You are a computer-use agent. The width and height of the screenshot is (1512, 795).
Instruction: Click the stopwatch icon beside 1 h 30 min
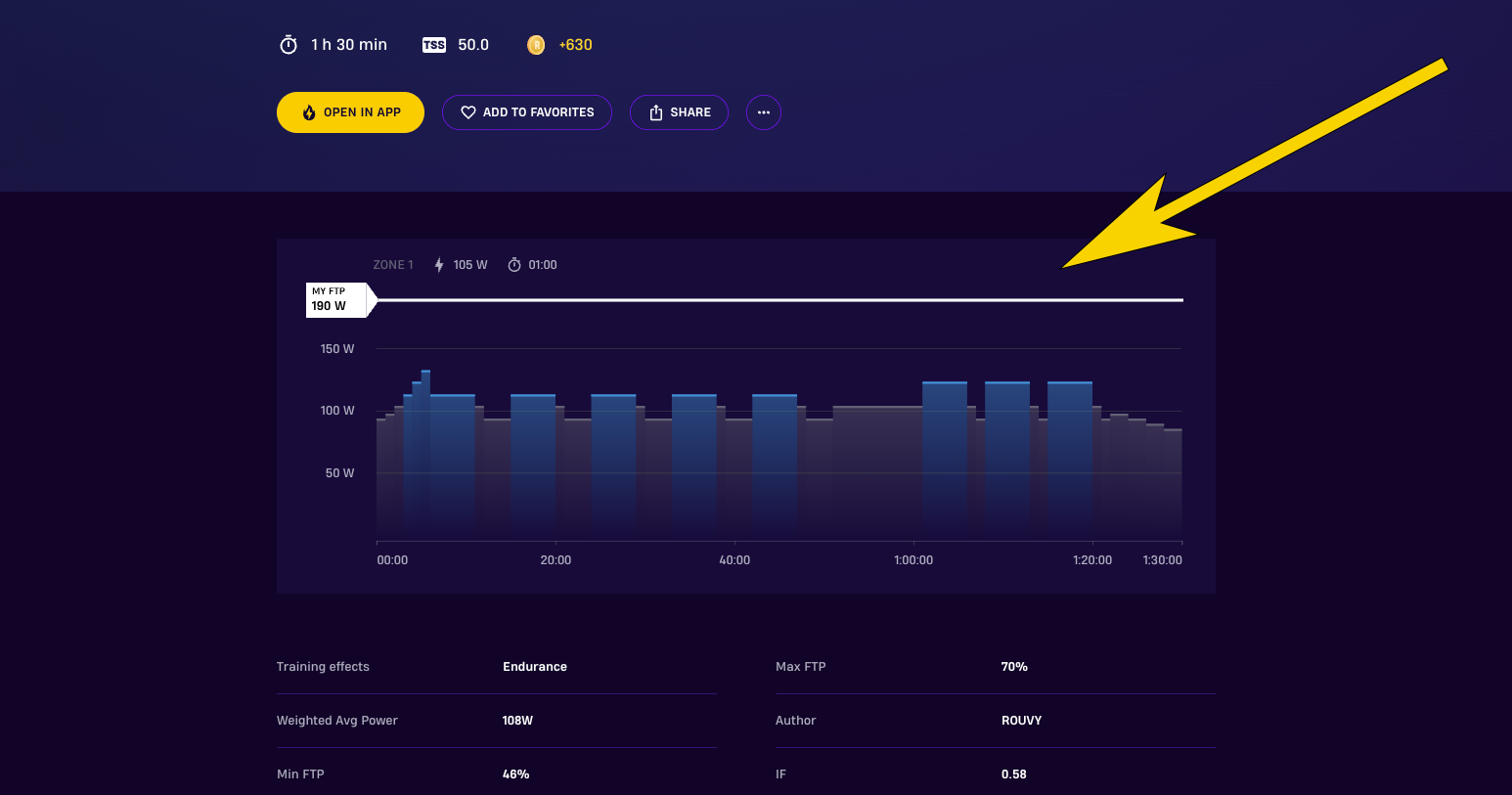289,45
